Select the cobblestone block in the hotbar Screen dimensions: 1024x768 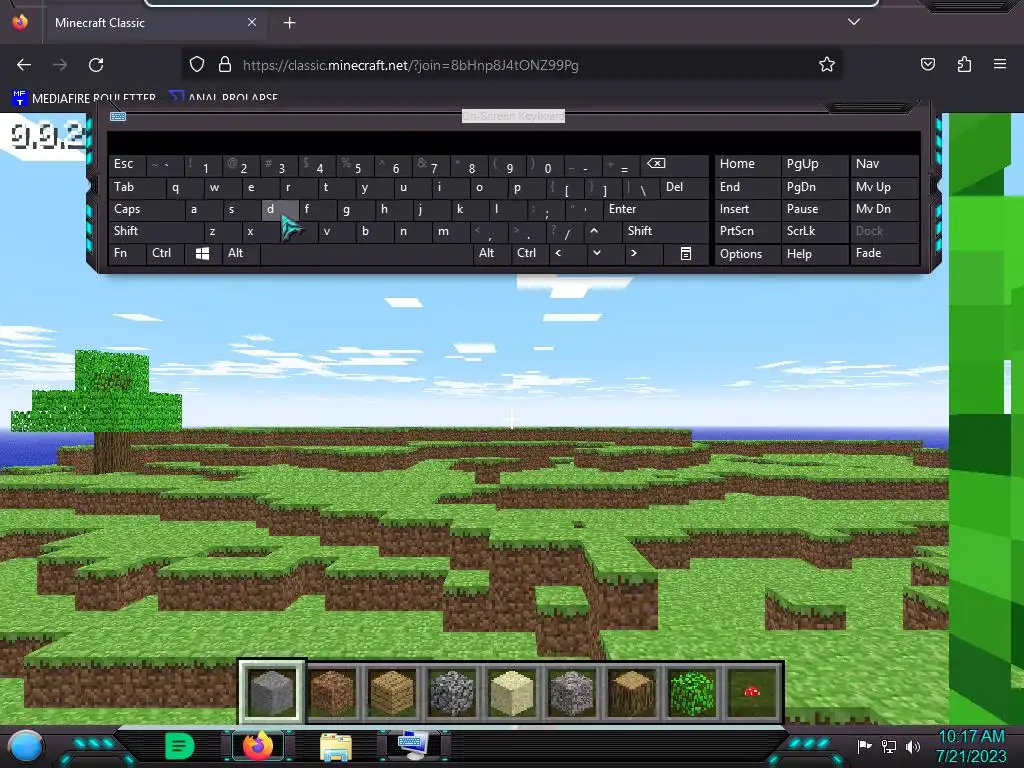point(452,692)
